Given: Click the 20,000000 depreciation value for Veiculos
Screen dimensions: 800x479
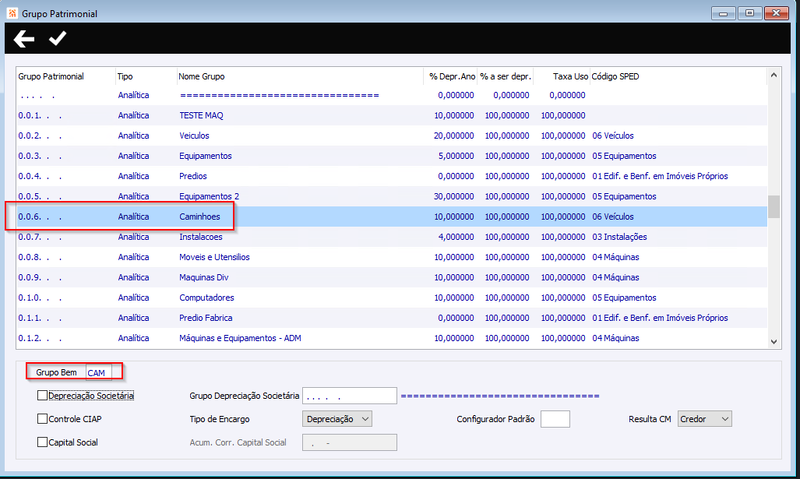Looking at the screenshot, I should pos(454,136).
